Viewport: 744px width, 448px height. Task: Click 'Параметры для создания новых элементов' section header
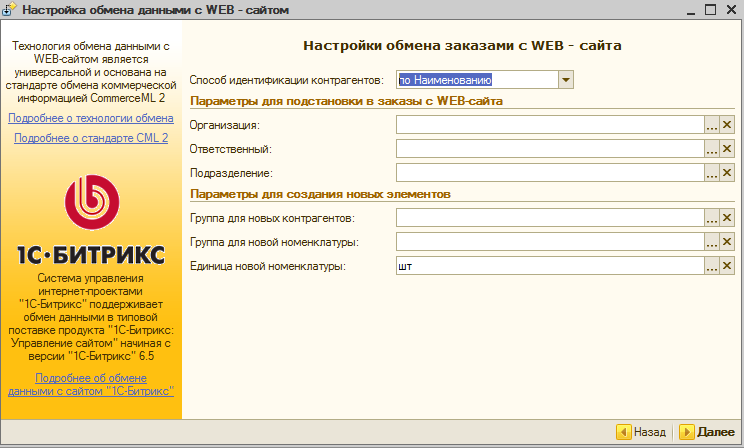click(320, 194)
